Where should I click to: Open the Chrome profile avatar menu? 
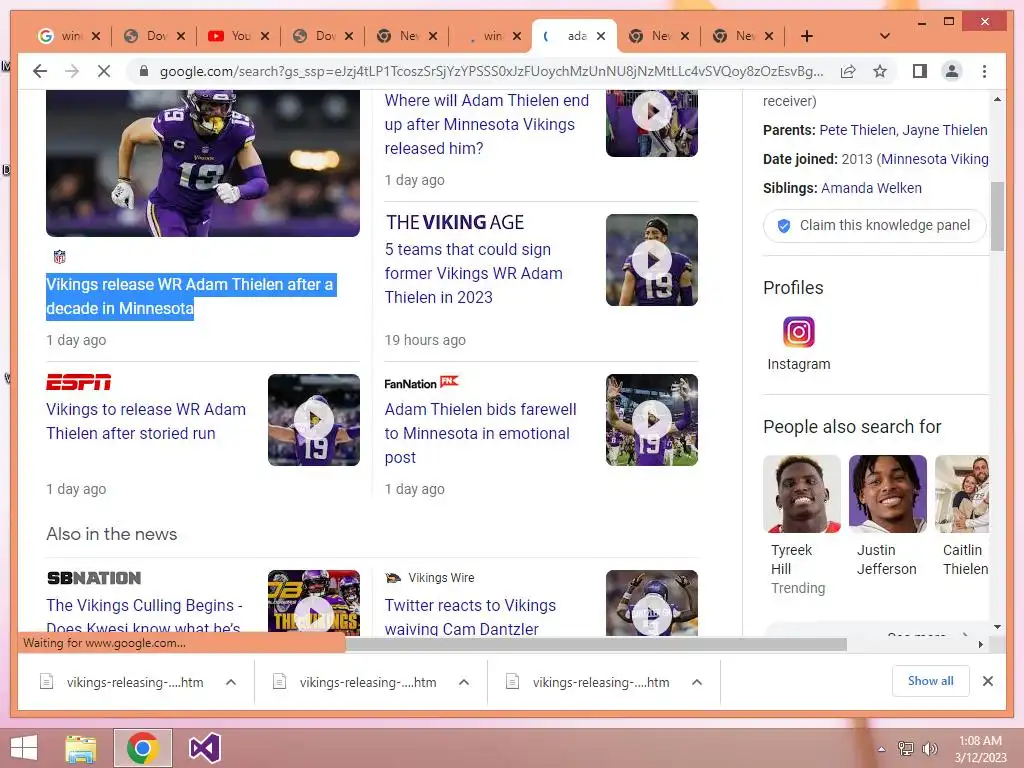click(x=952, y=71)
